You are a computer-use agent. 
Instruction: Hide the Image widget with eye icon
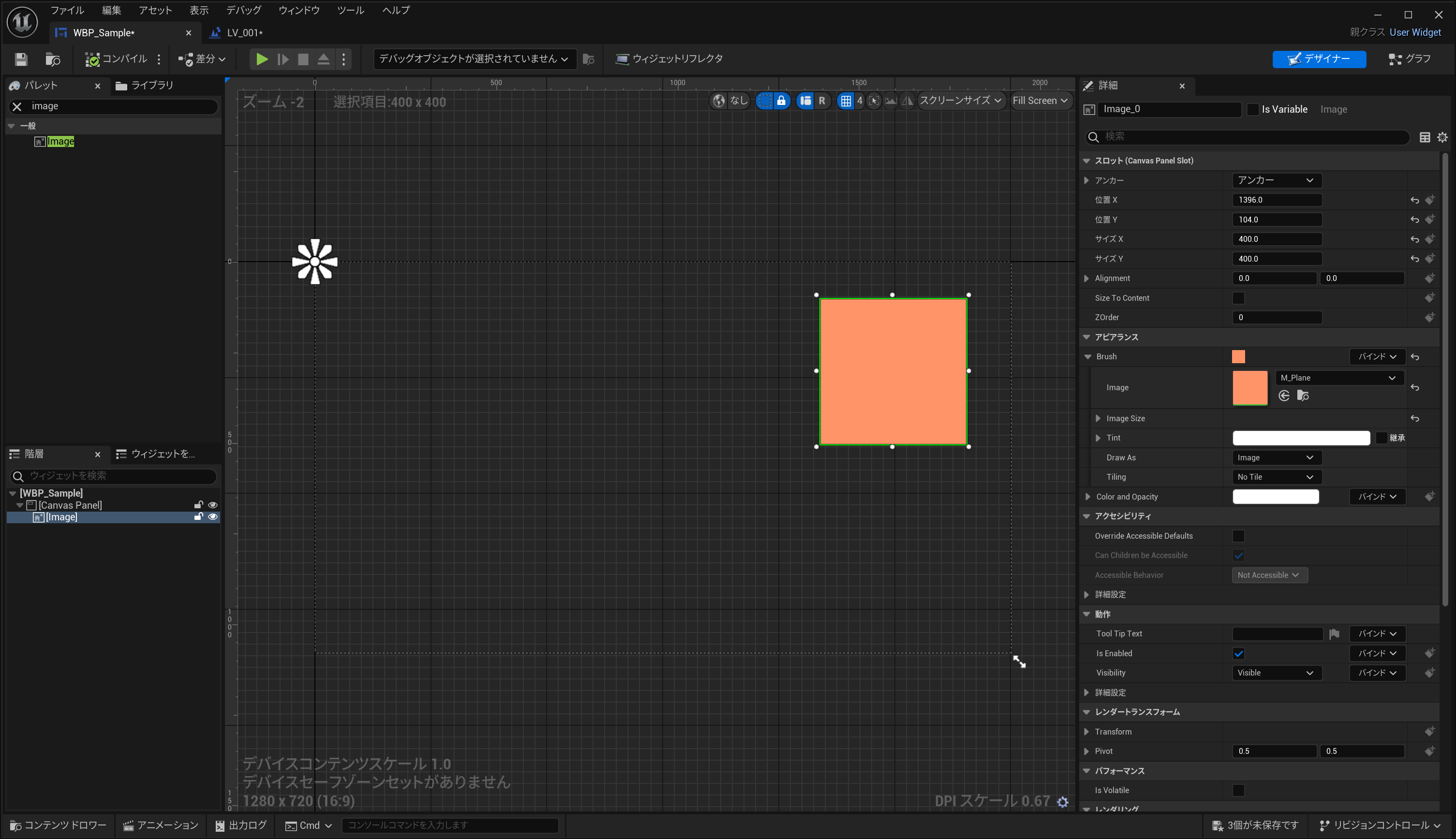click(213, 517)
